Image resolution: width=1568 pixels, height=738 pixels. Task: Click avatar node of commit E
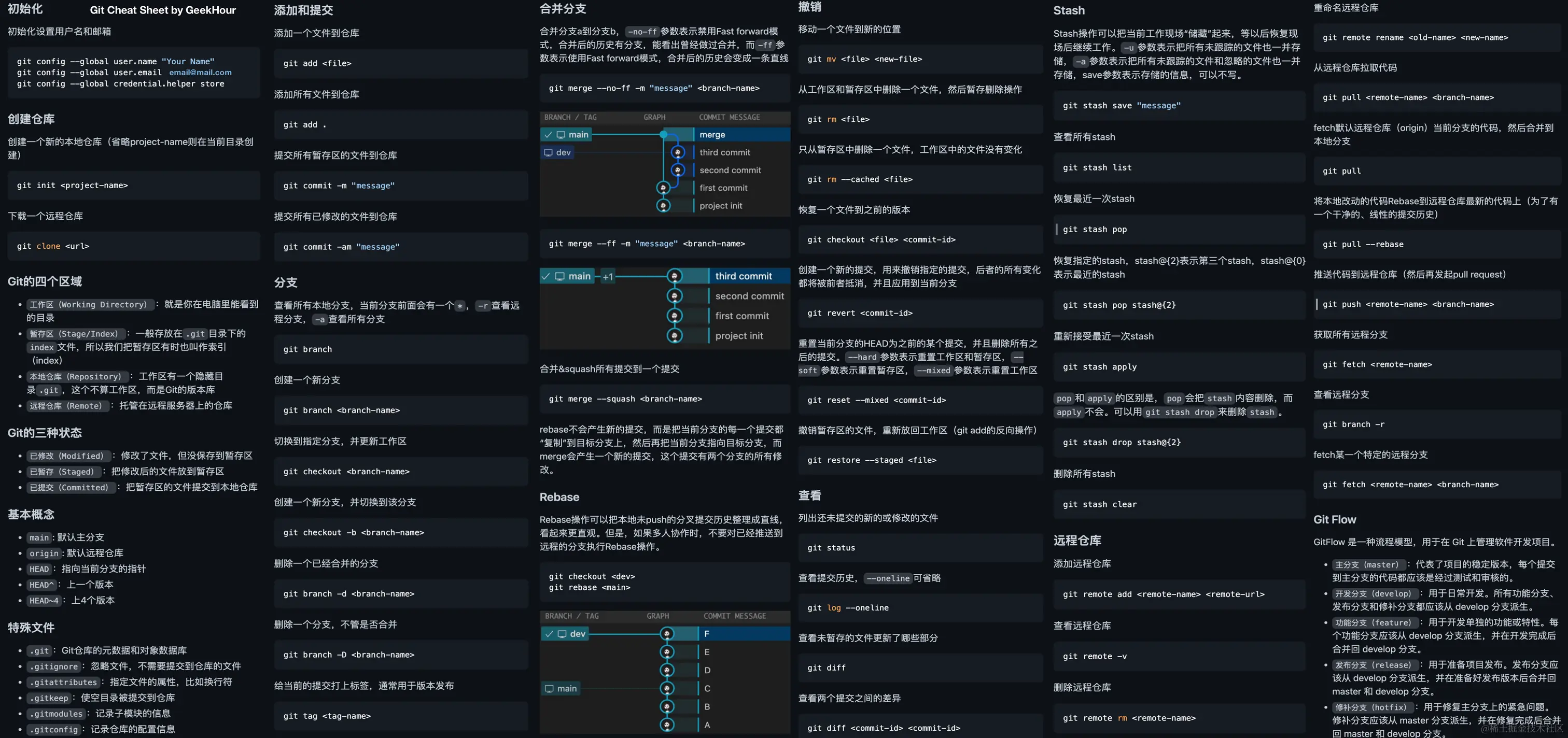[667, 652]
